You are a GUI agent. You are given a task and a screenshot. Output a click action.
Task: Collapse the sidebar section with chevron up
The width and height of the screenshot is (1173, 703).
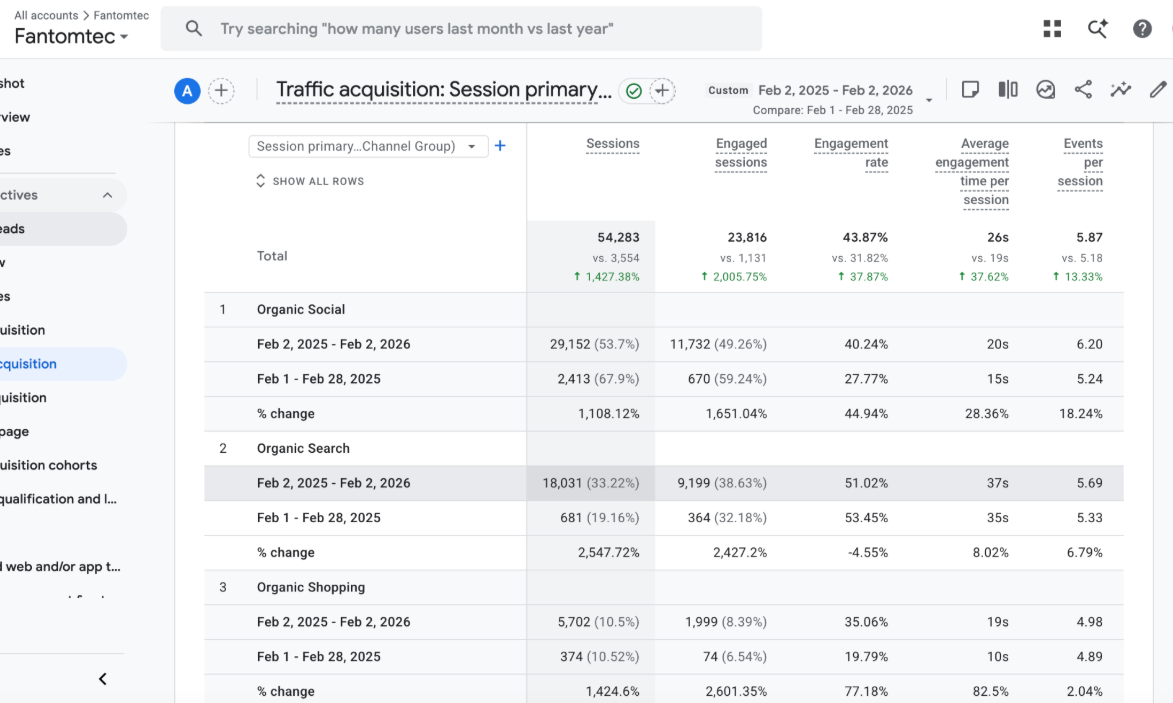[107, 195]
